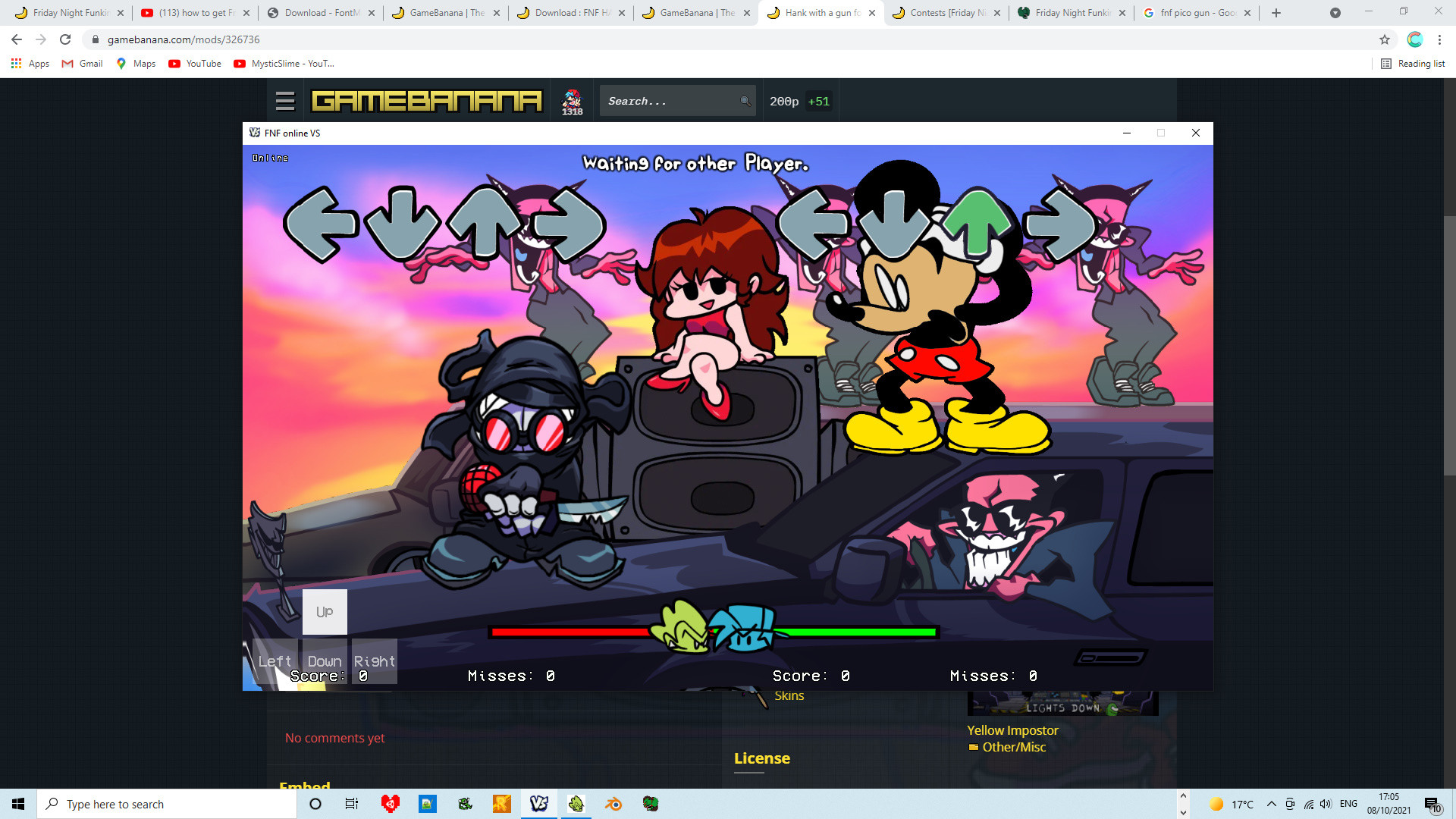Open the Yellow Impostor mod link

click(x=1012, y=730)
